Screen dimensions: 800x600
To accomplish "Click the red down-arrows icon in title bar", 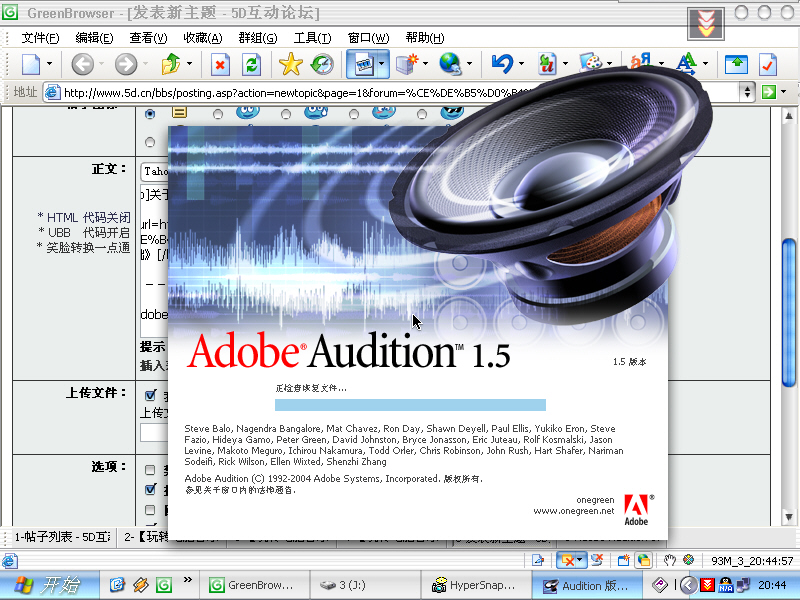I will point(706,24).
